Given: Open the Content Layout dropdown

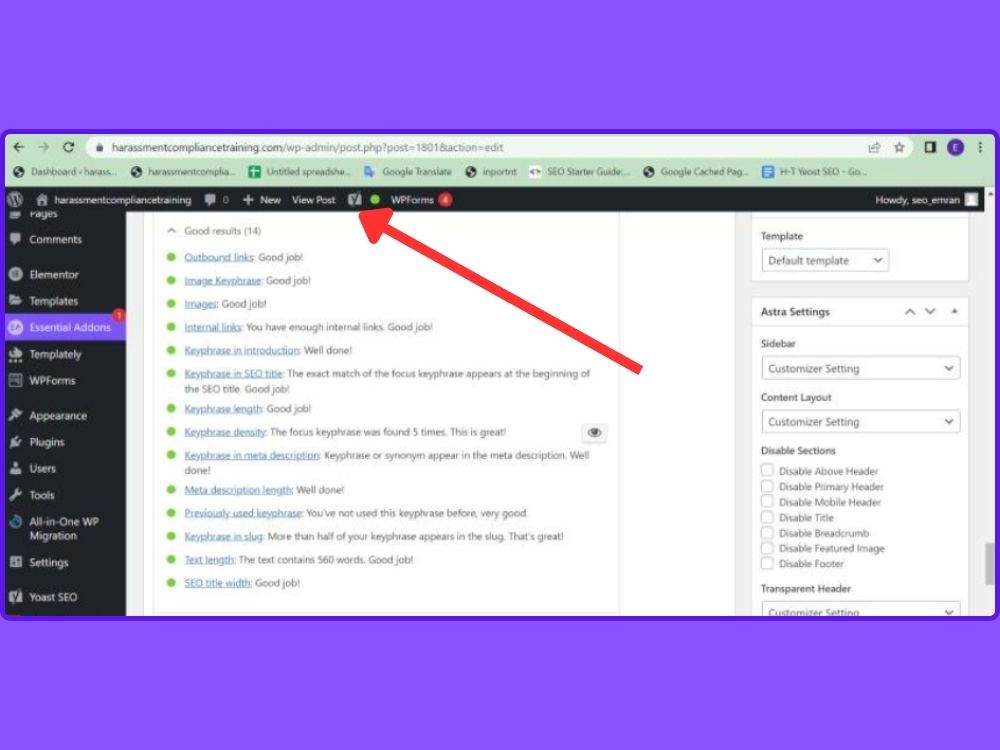Looking at the screenshot, I should click(x=860, y=422).
